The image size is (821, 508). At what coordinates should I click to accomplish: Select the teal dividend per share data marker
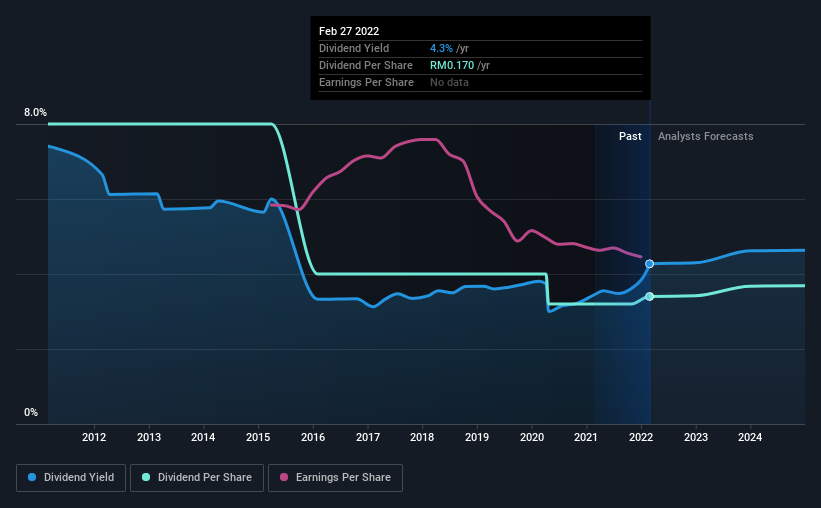coord(649,296)
